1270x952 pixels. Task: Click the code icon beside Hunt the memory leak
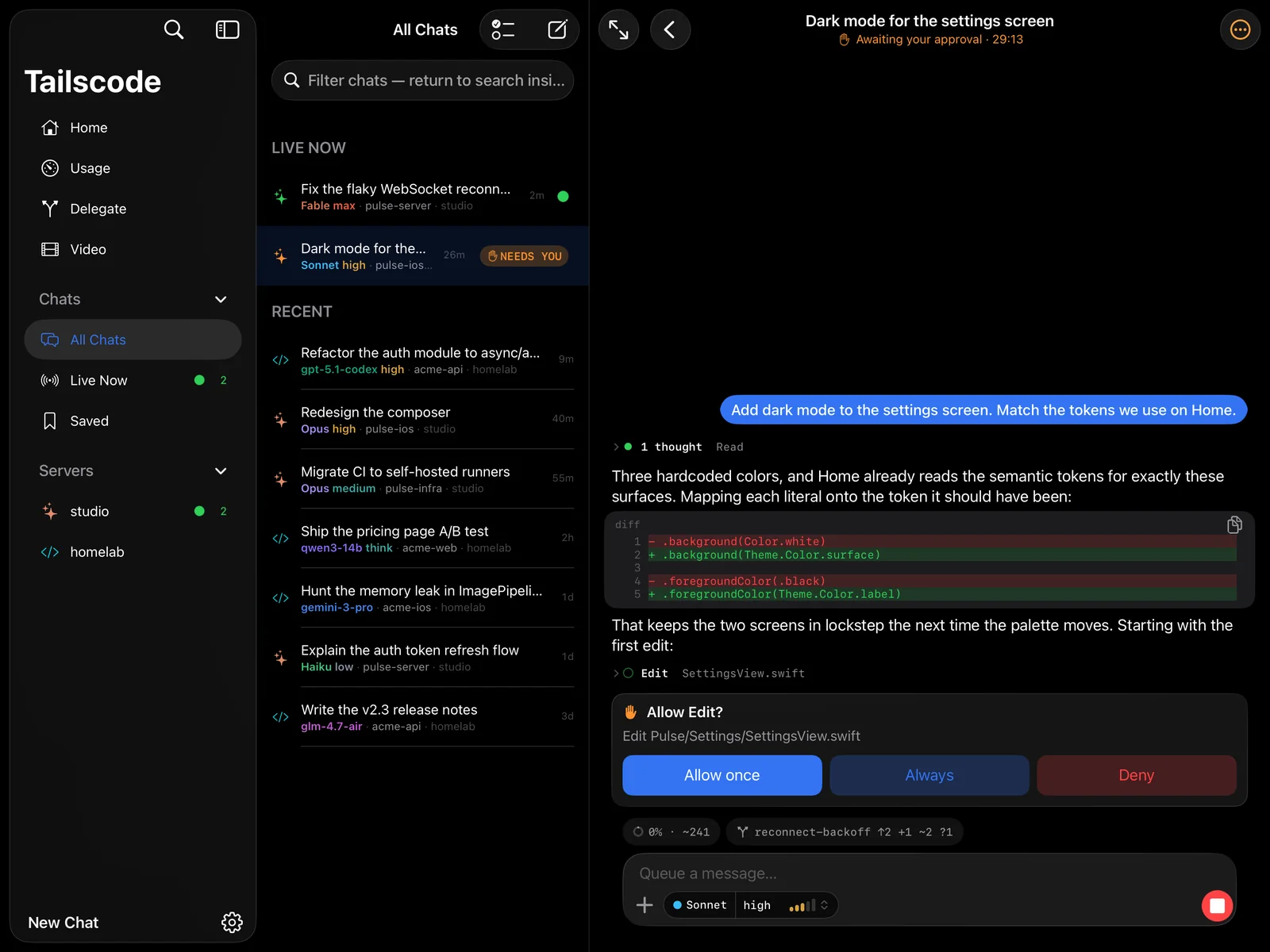tap(280, 598)
